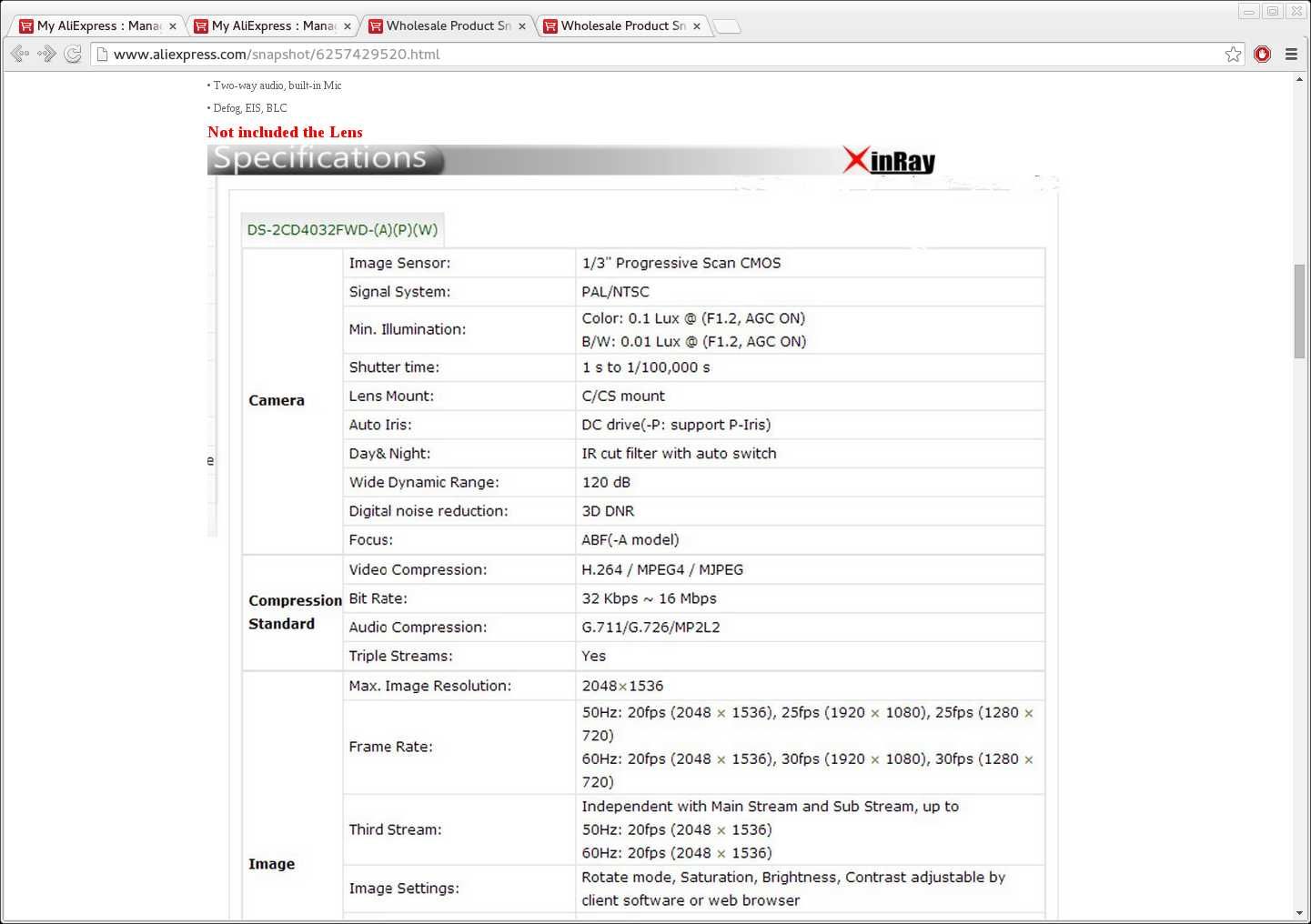Click the 'Camera' section label
This screenshot has width=1311, height=924.
277,400
